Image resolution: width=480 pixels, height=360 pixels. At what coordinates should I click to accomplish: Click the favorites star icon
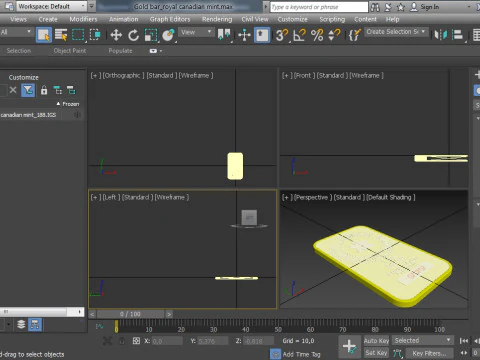(x=401, y=7)
